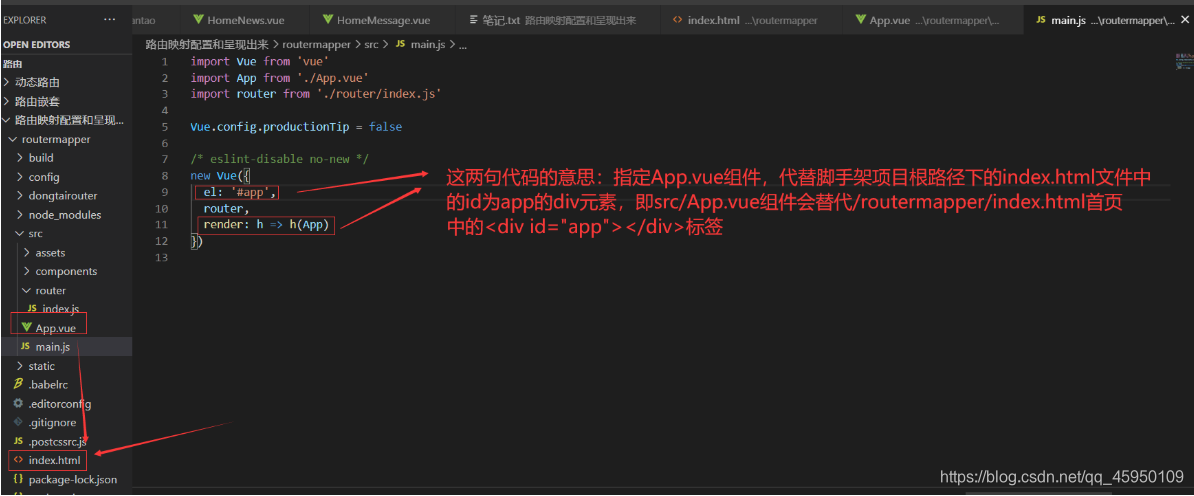The image size is (1194, 496).
Task: Click the './App.vue' import string on line 2
Action: point(334,78)
